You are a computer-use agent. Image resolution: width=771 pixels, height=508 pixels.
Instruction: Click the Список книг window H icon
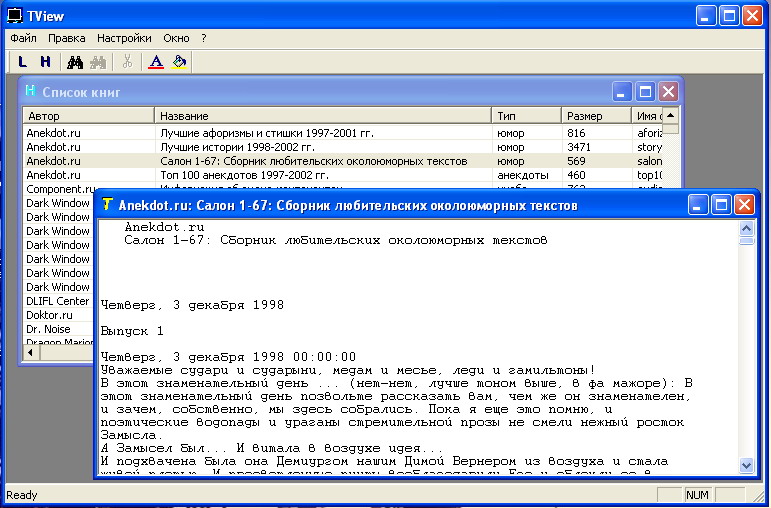coord(30,91)
